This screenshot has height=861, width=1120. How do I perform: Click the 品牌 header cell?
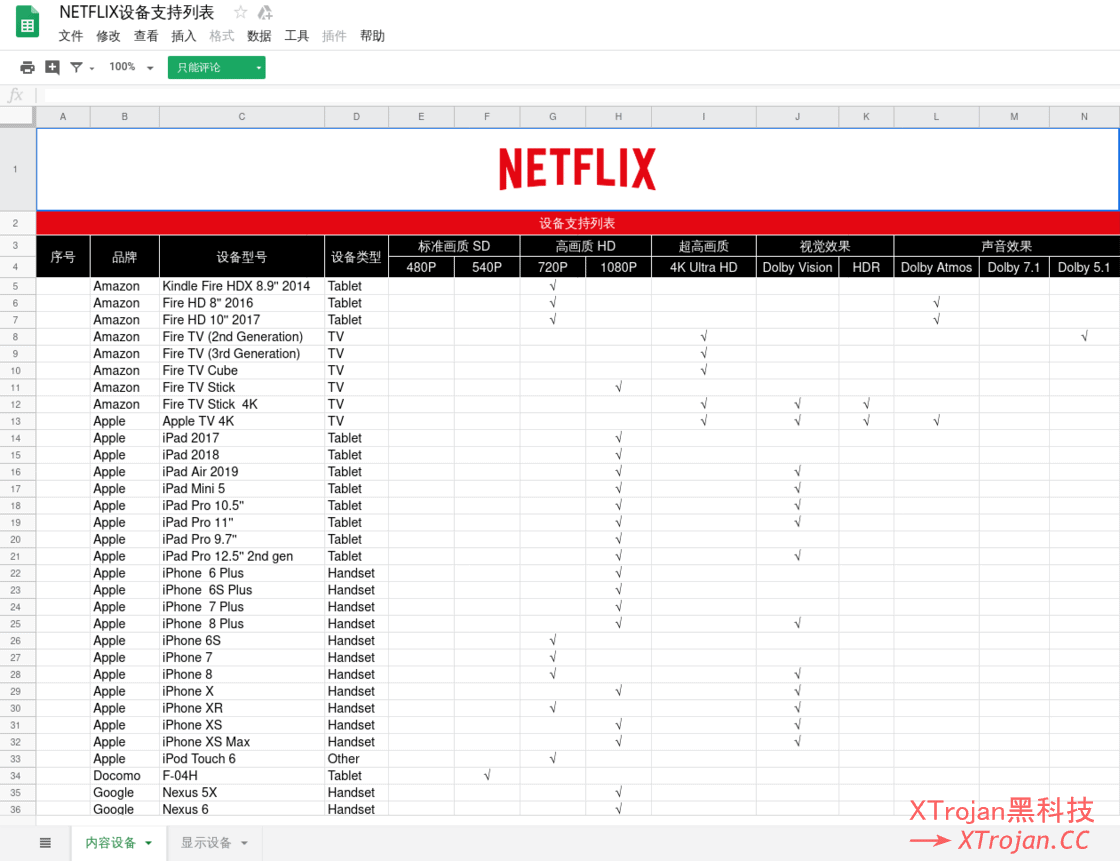click(x=124, y=257)
